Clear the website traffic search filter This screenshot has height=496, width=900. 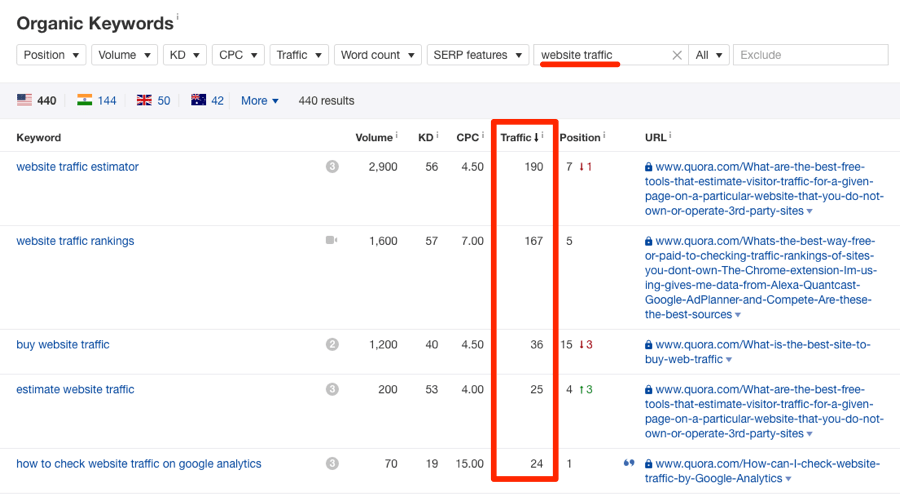click(677, 55)
